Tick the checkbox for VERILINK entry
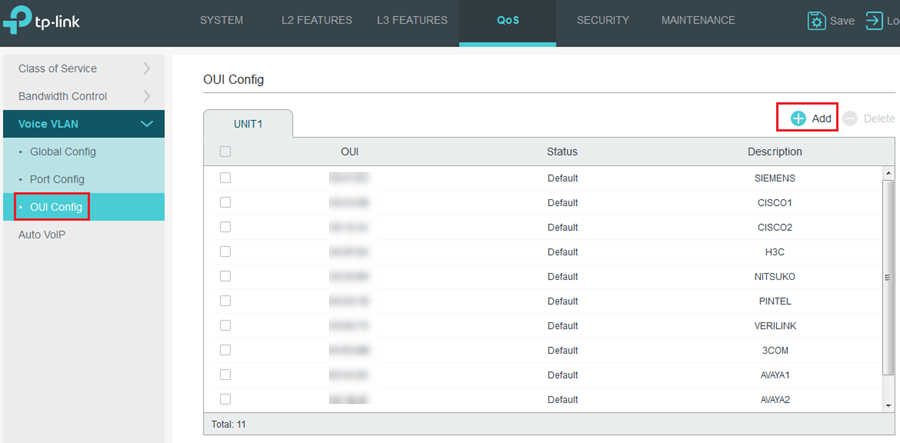This screenshot has width=900, height=443. coord(225,326)
